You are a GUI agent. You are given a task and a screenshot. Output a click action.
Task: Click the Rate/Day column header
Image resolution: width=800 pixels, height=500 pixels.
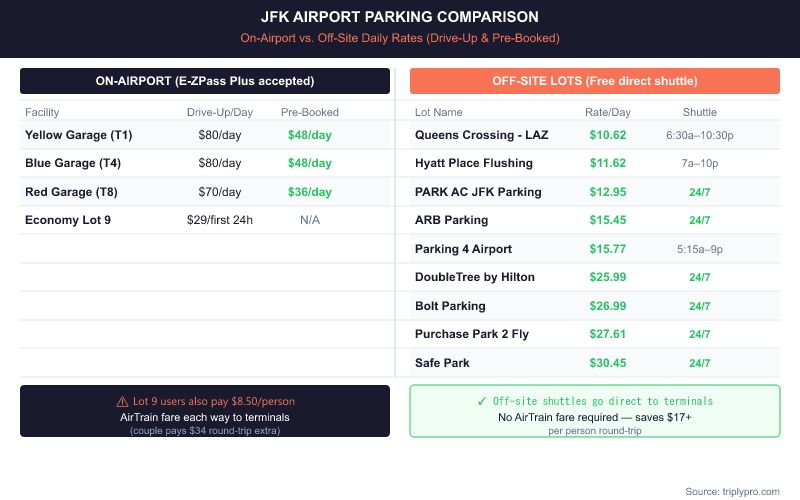tap(608, 112)
